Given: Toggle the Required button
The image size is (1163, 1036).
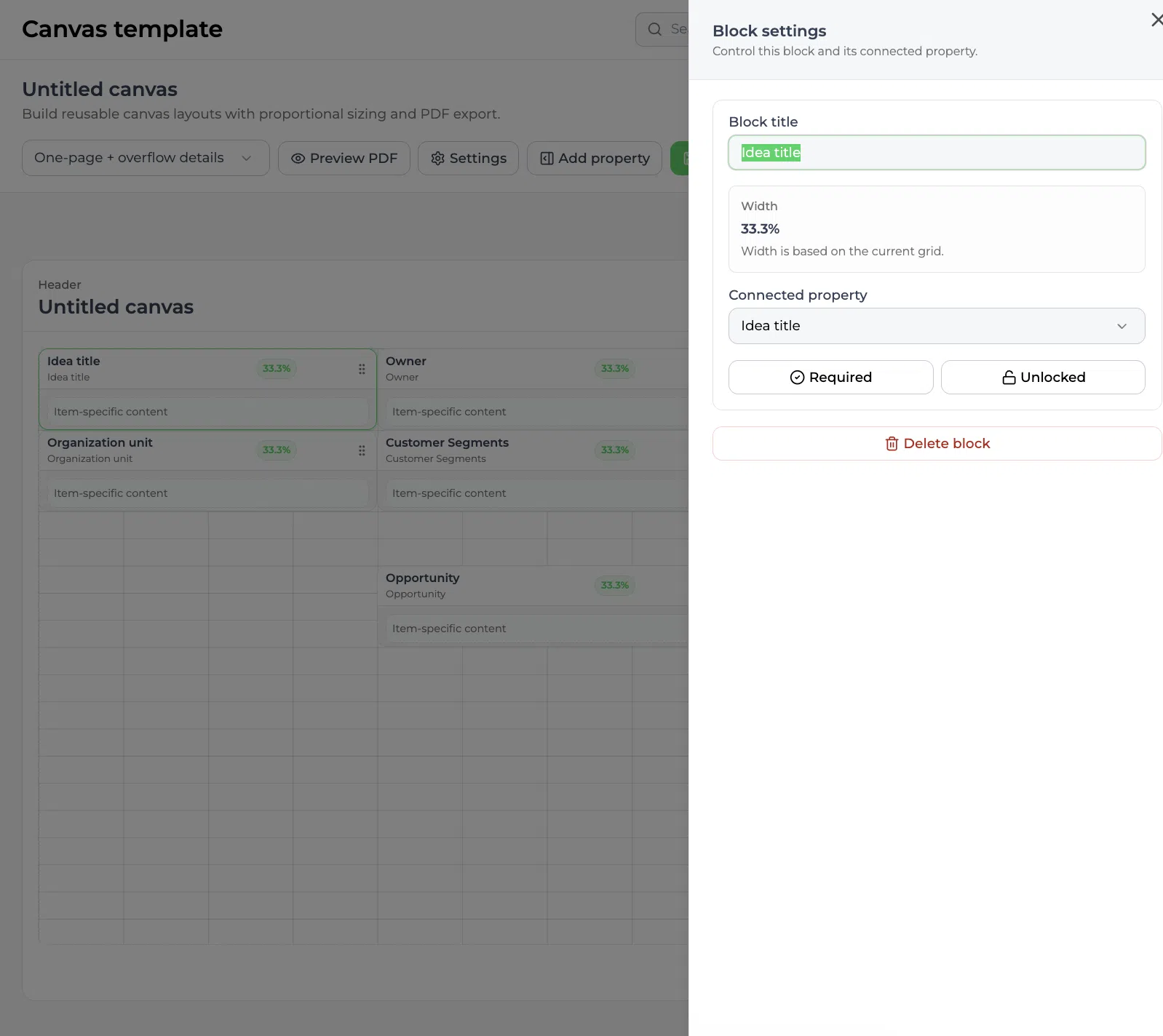Looking at the screenshot, I should tap(830, 377).
